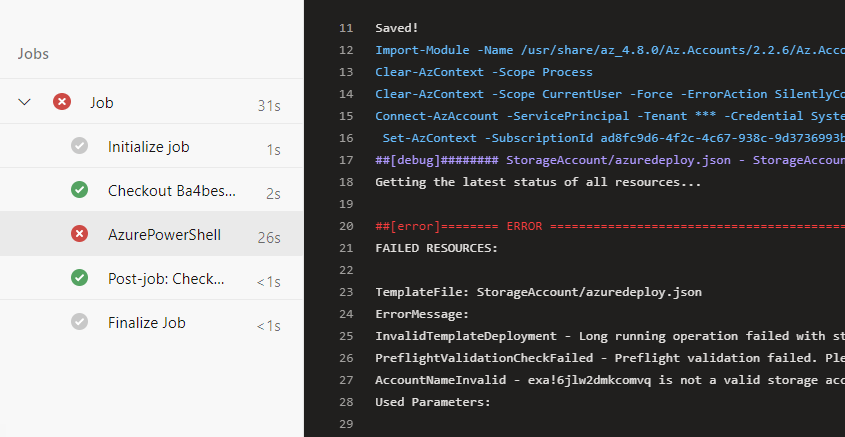This screenshot has height=437, width=845.
Task: Click the Clear-AzContext -Scope Process line
Action: click(484, 72)
